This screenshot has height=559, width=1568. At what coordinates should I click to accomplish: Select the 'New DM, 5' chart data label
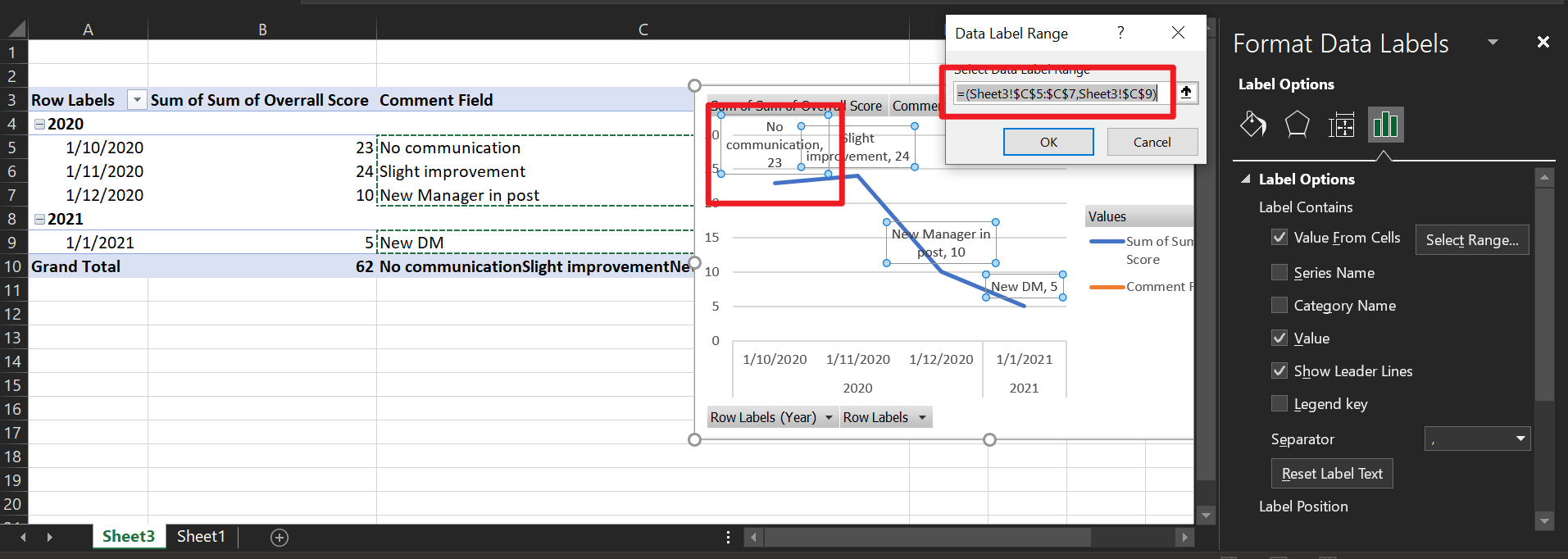pyautogui.click(x=1024, y=286)
